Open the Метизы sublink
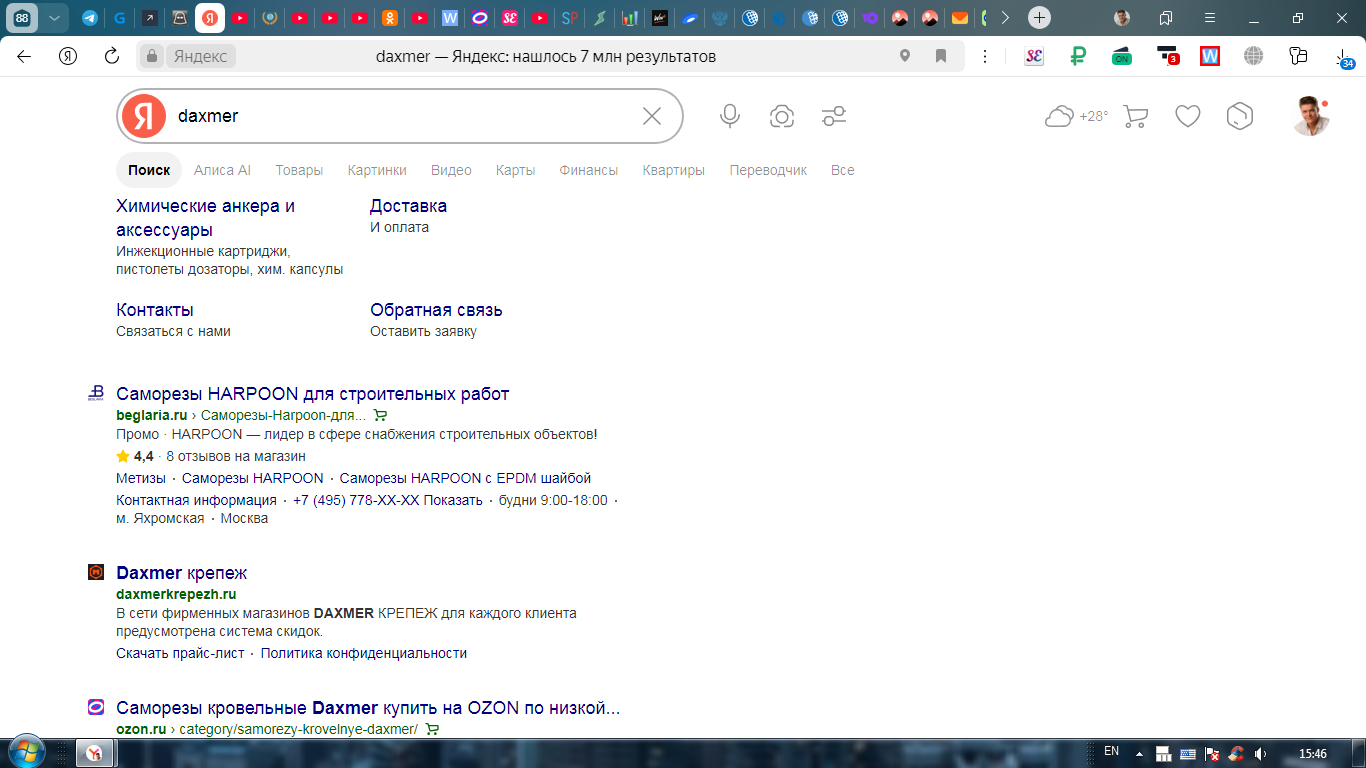1366x768 pixels. pos(141,478)
